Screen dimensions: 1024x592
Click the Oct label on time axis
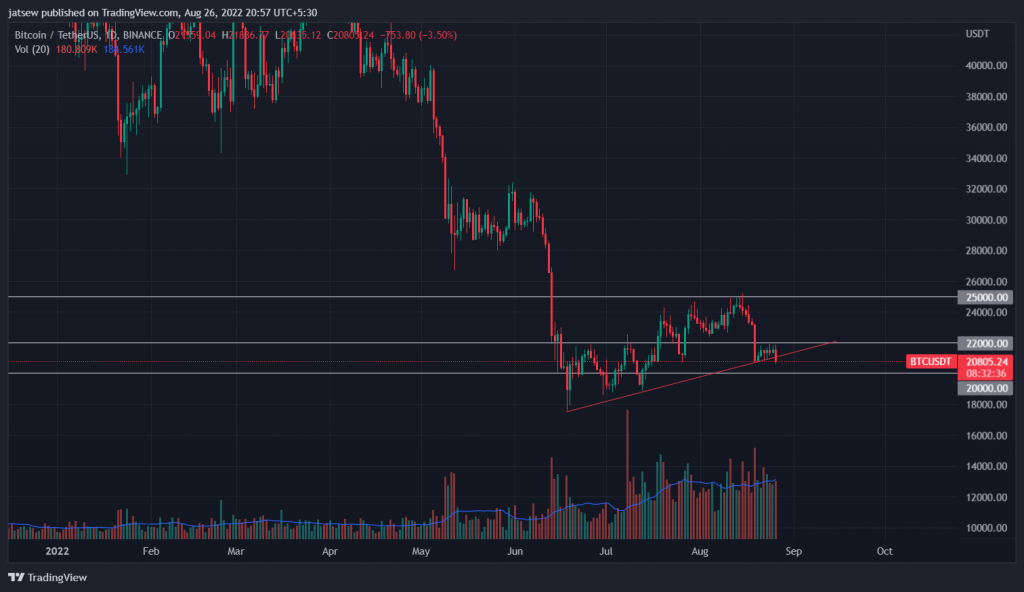pos(884,550)
